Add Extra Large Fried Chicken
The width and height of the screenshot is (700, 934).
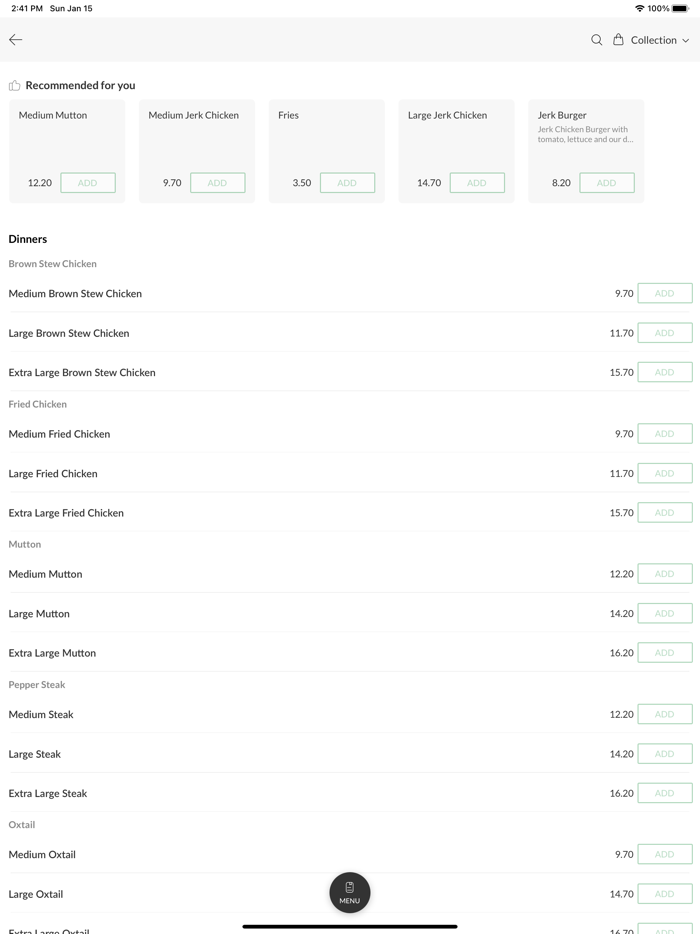665,513
